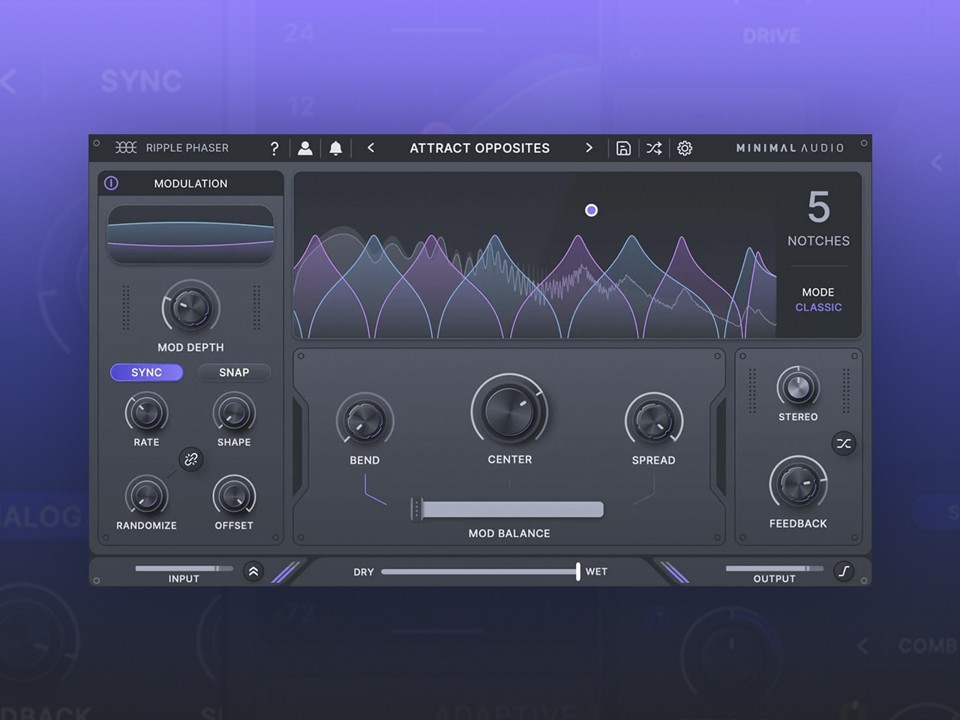Open the Mode Classic selector
The height and width of the screenshot is (720, 960).
pyautogui.click(x=819, y=300)
